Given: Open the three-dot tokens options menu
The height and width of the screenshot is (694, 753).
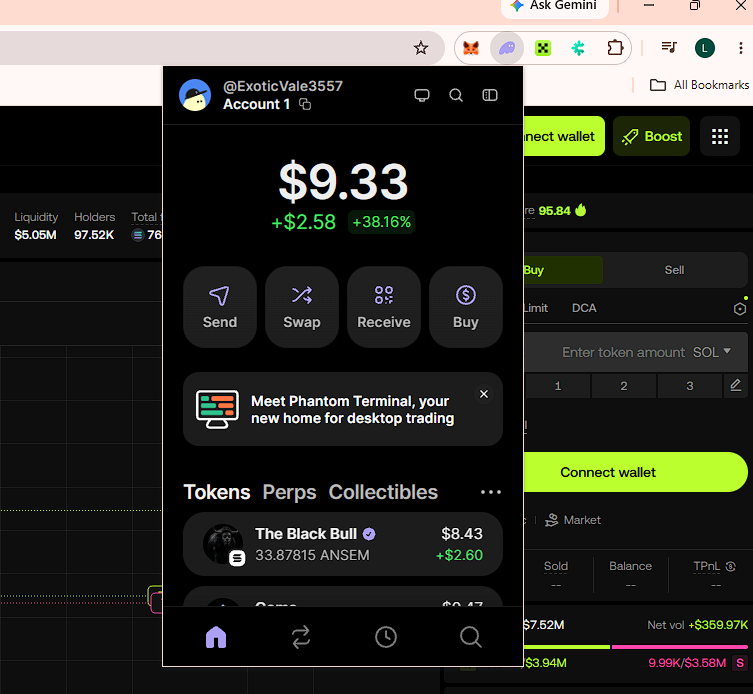Looking at the screenshot, I should (491, 492).
